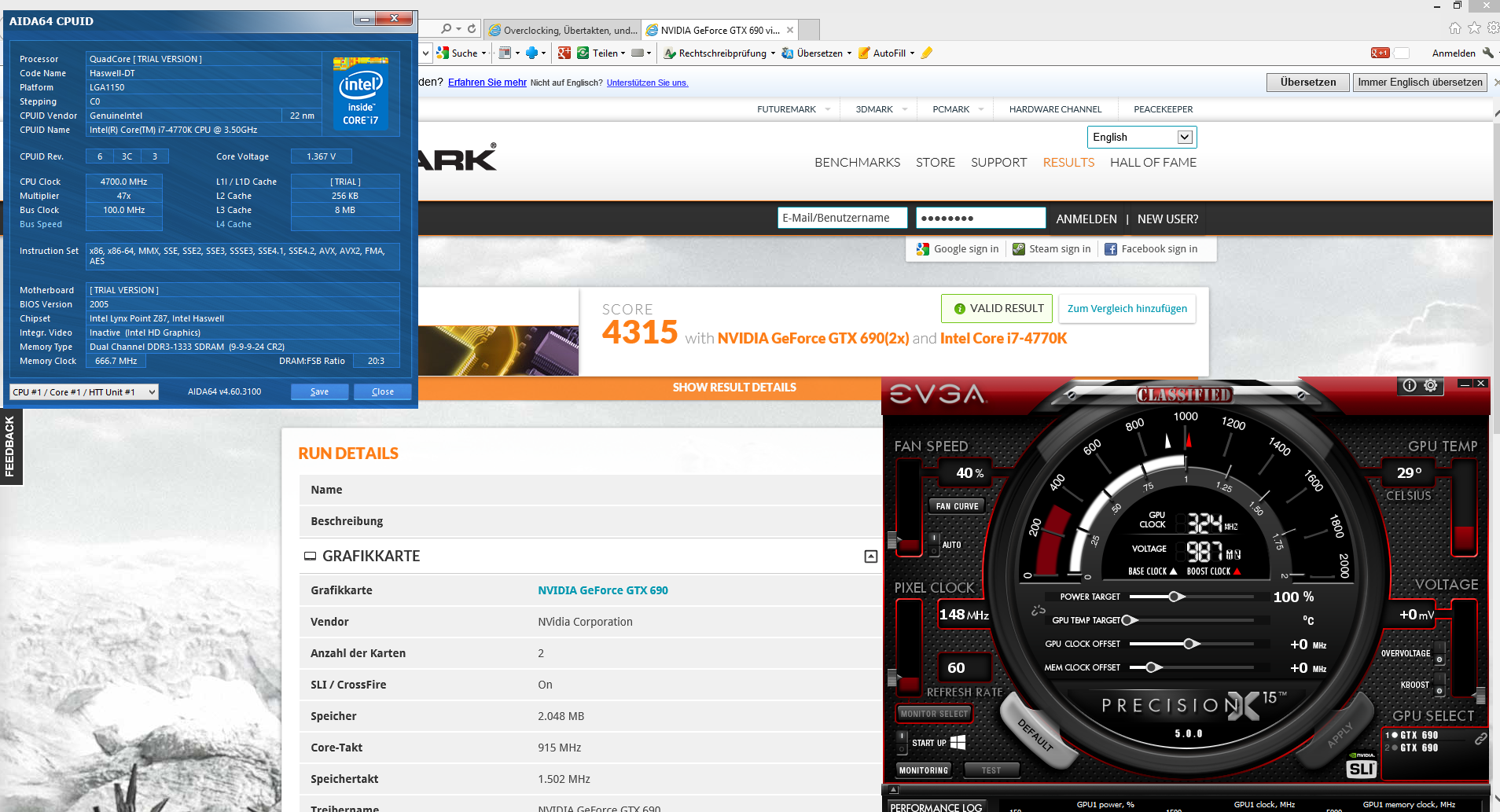Open the RESULTS menu item
Viewport: 1500px width, 812px height.
tap(1068, 163)
